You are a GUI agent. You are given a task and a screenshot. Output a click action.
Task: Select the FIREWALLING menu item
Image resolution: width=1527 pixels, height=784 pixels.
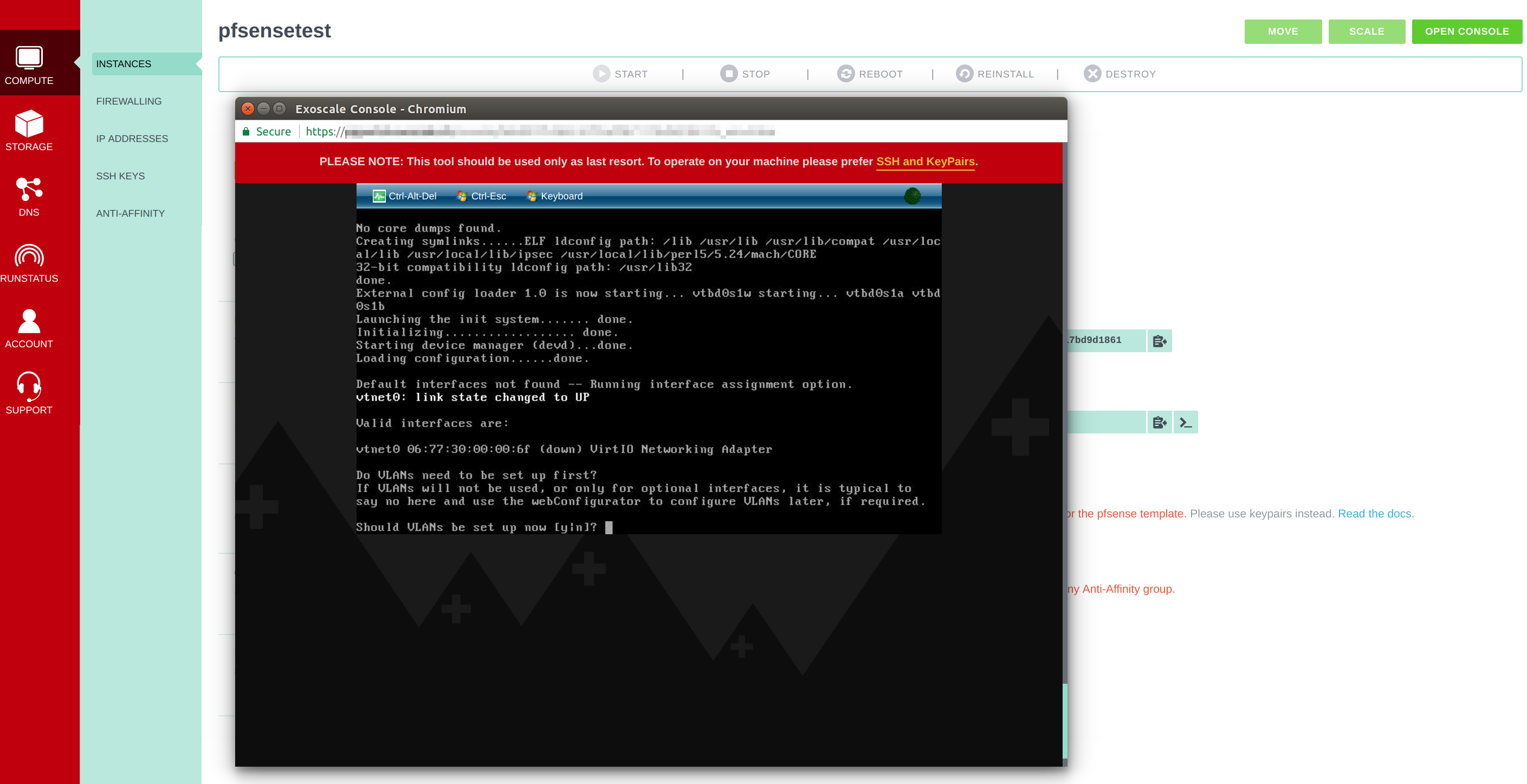point(128,101)
